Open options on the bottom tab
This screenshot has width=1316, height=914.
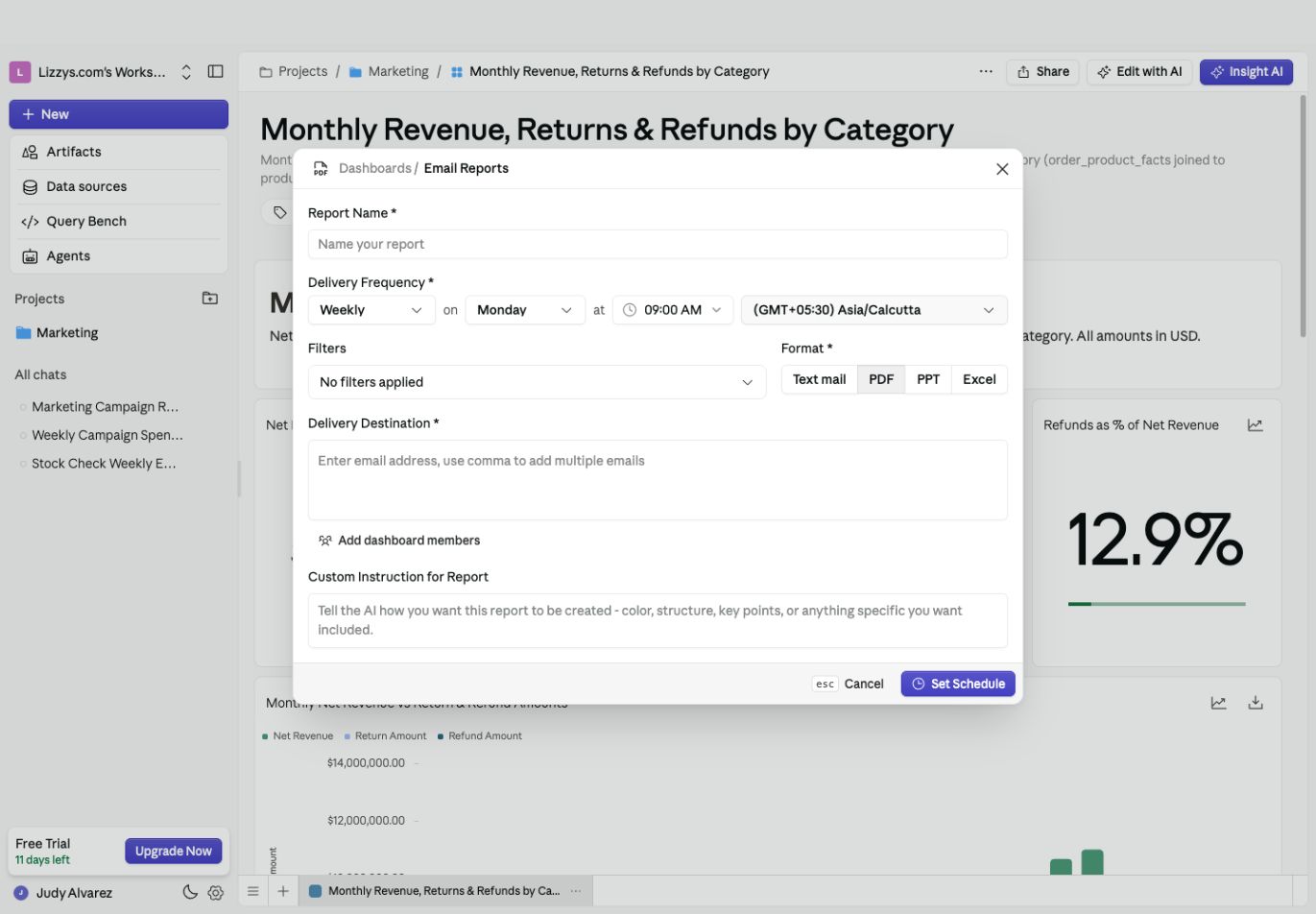click(x=576, y=891)
